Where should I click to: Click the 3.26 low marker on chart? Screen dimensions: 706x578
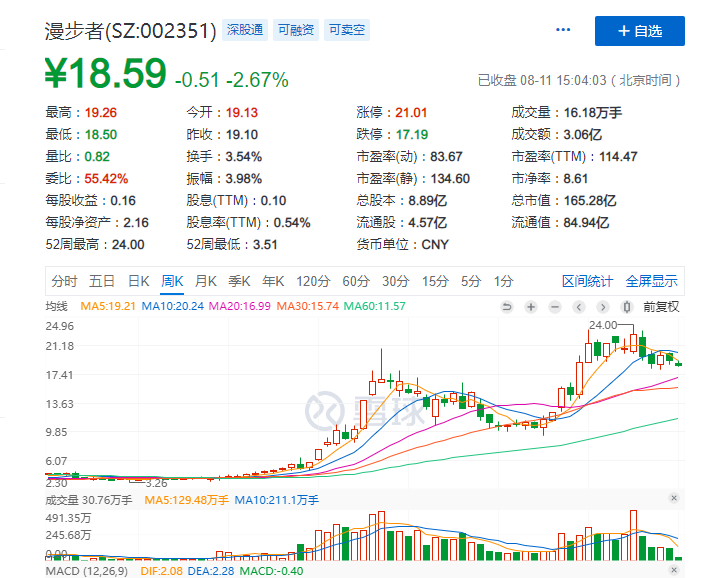pos(156,484)
